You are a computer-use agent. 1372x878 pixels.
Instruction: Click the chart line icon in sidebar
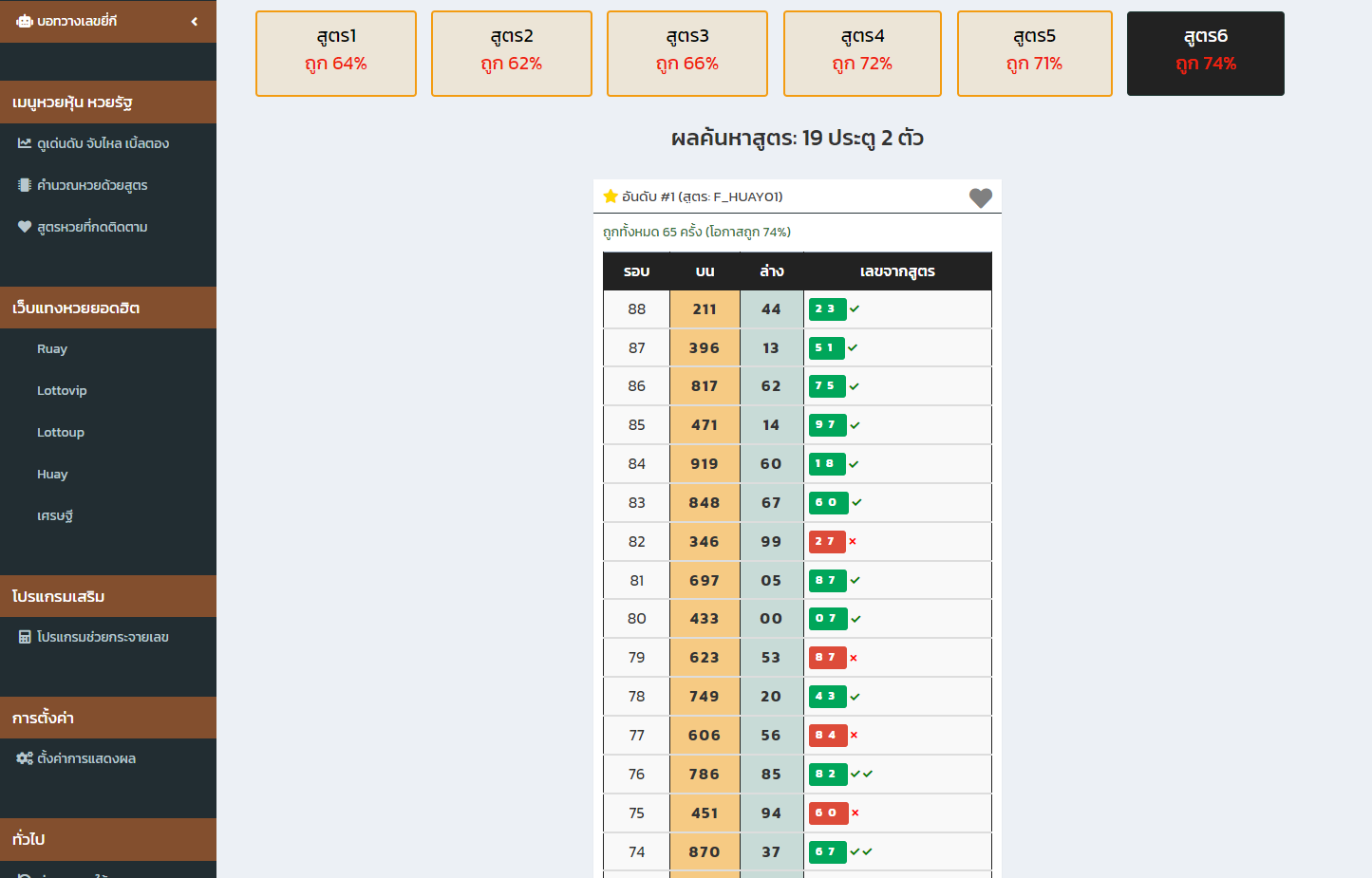[x=25, y=143]
